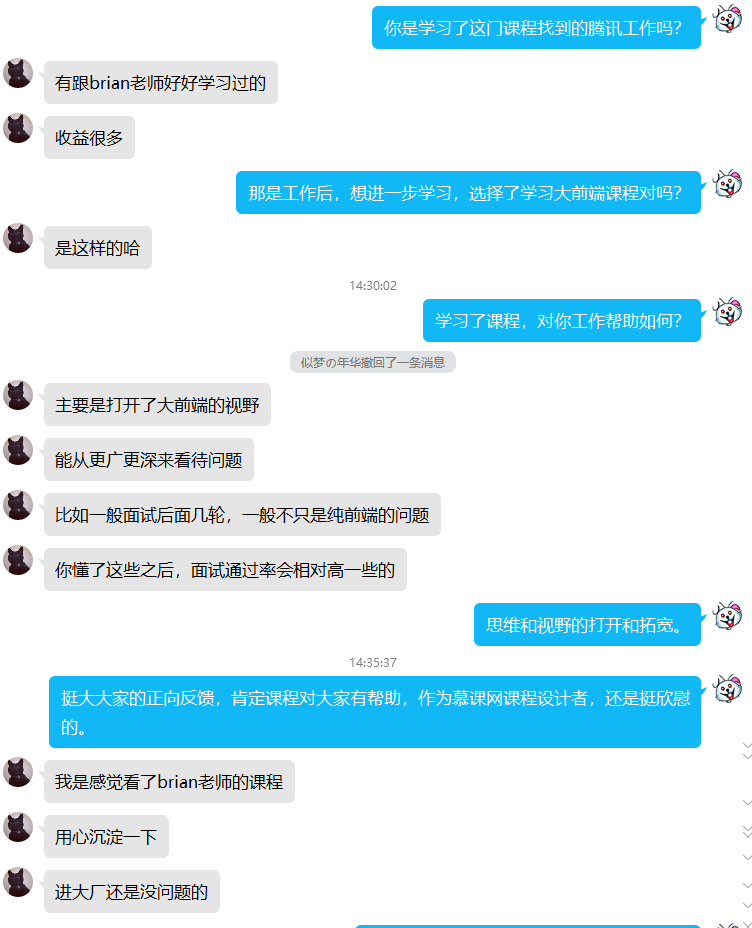Select message '能从更广更深来看待问题'
The height and width of the screenshot is (928, 752).
tap(149, 459)
